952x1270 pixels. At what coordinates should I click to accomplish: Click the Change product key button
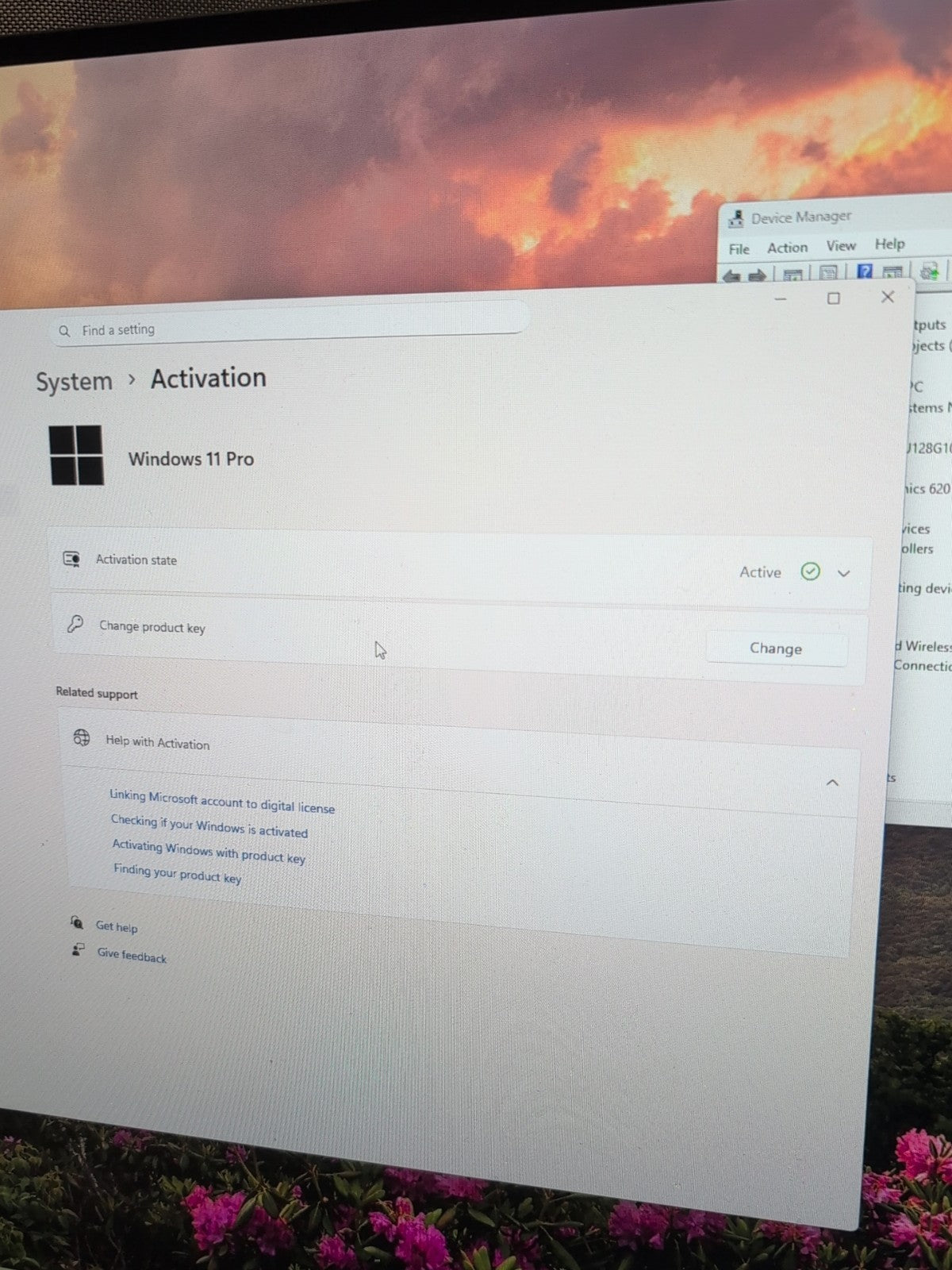pos(776,648)
